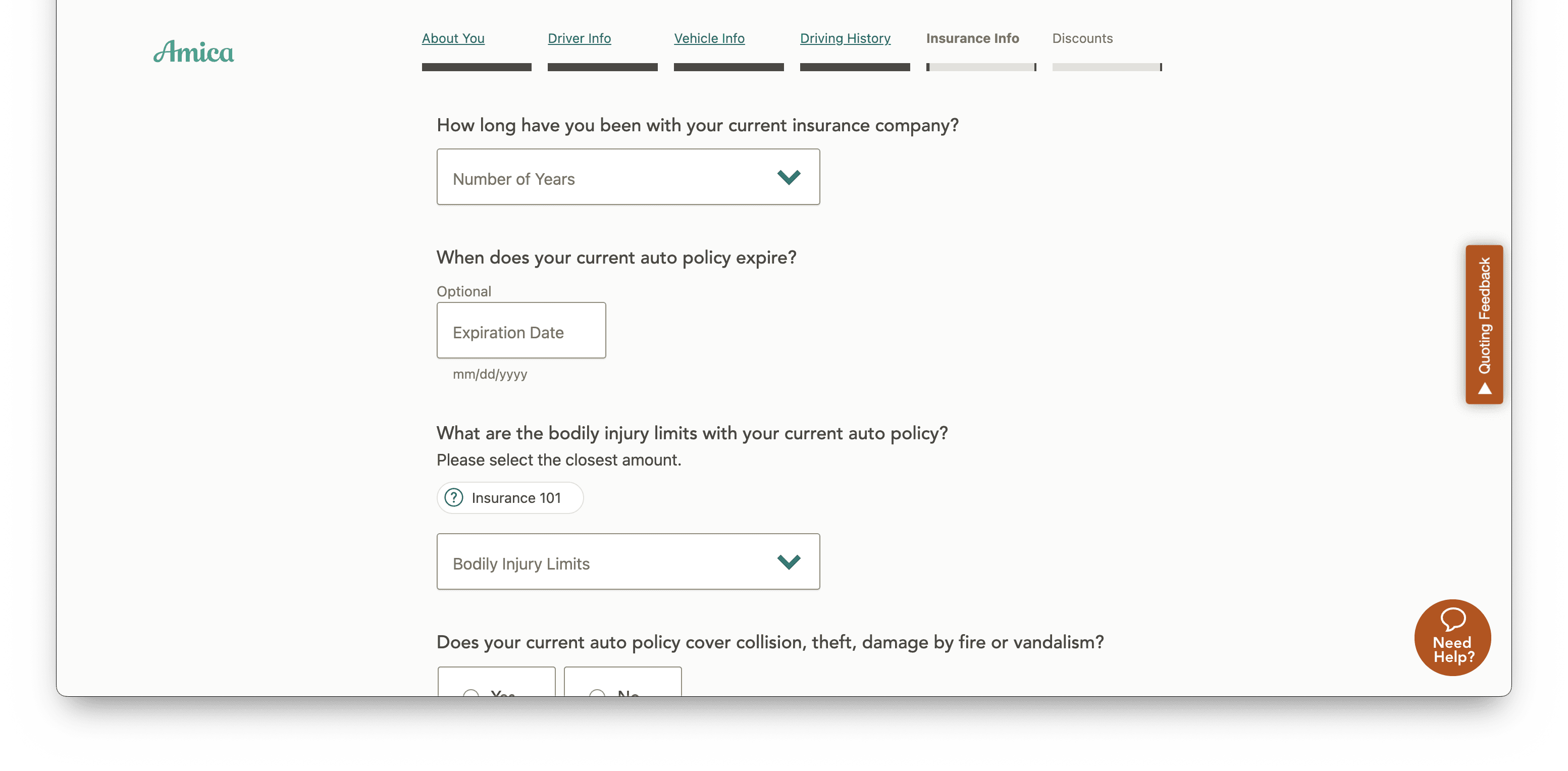The width and height of the screenshot is (1568, 771).
Task: Go to the About You step
Action: pos(453,38)
